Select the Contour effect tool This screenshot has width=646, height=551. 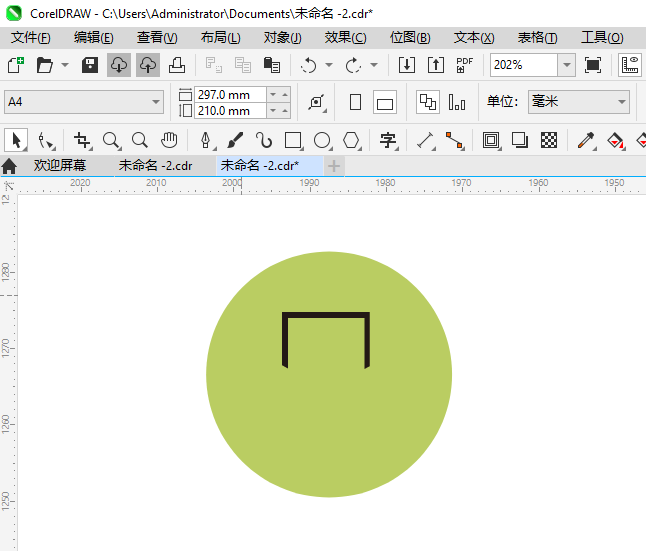[x=491, y=141]
